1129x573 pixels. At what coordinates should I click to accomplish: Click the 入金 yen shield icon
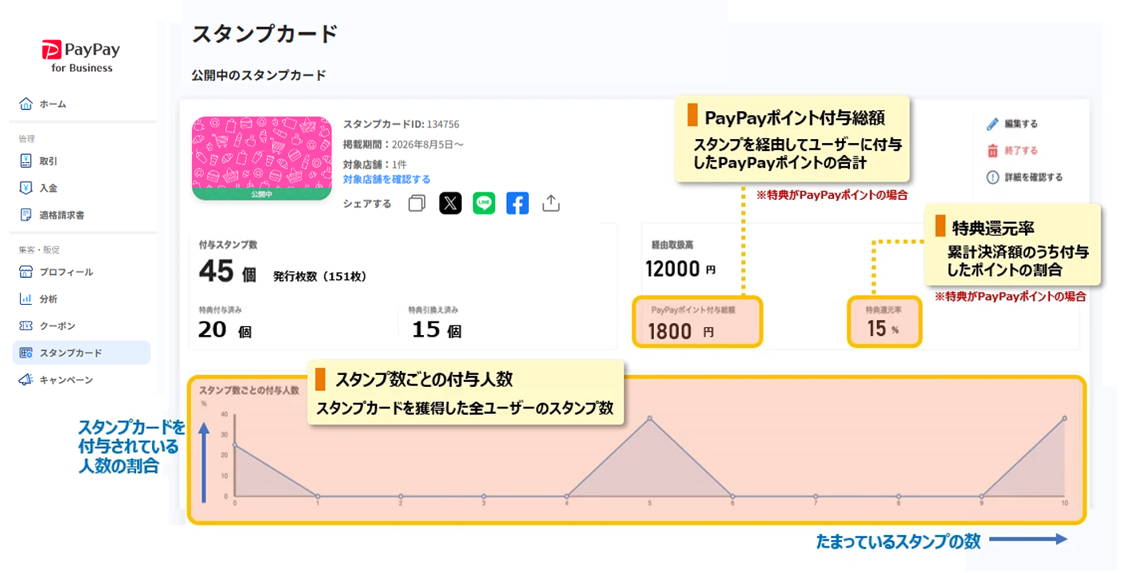tap(26, 188)
